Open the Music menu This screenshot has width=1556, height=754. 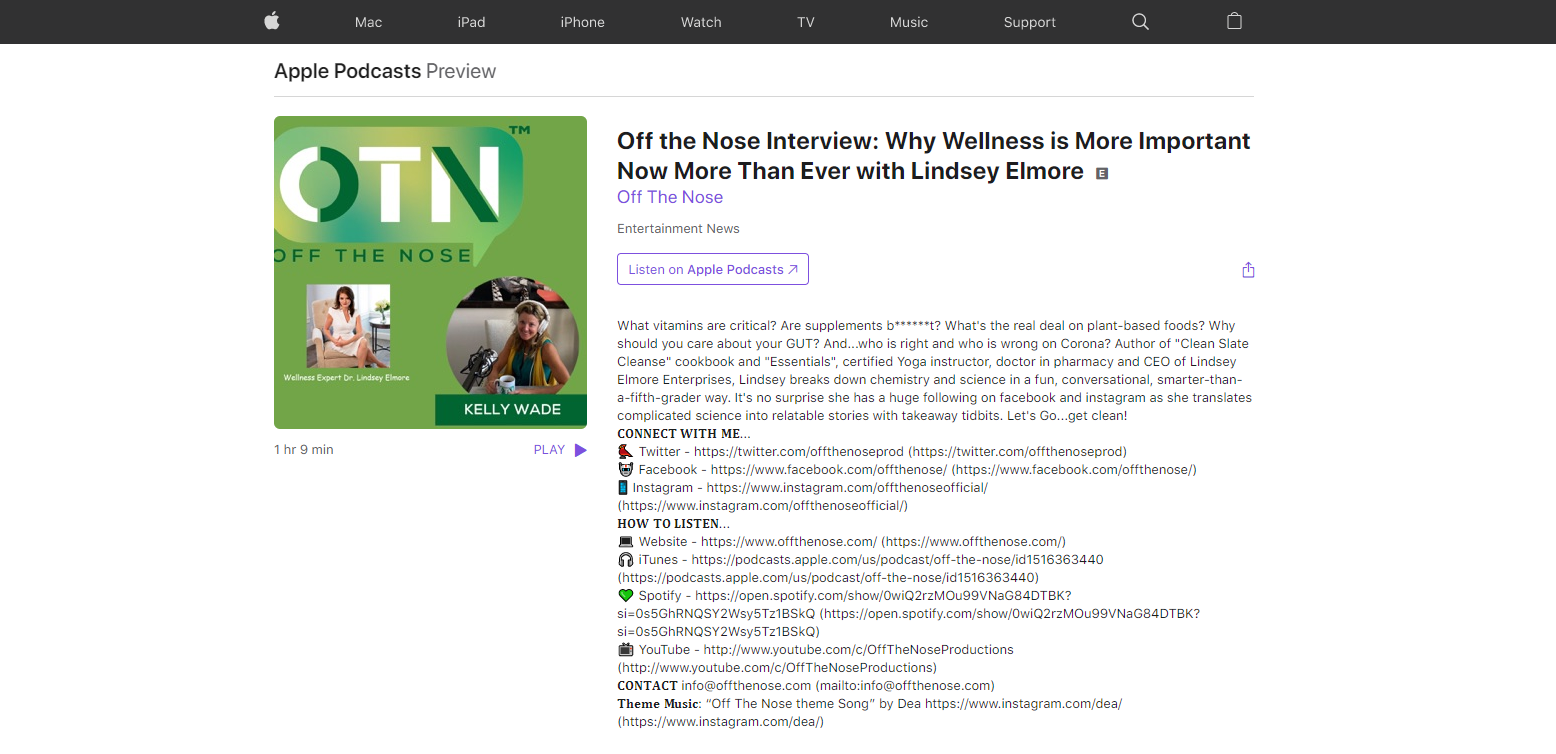point(909,22)
